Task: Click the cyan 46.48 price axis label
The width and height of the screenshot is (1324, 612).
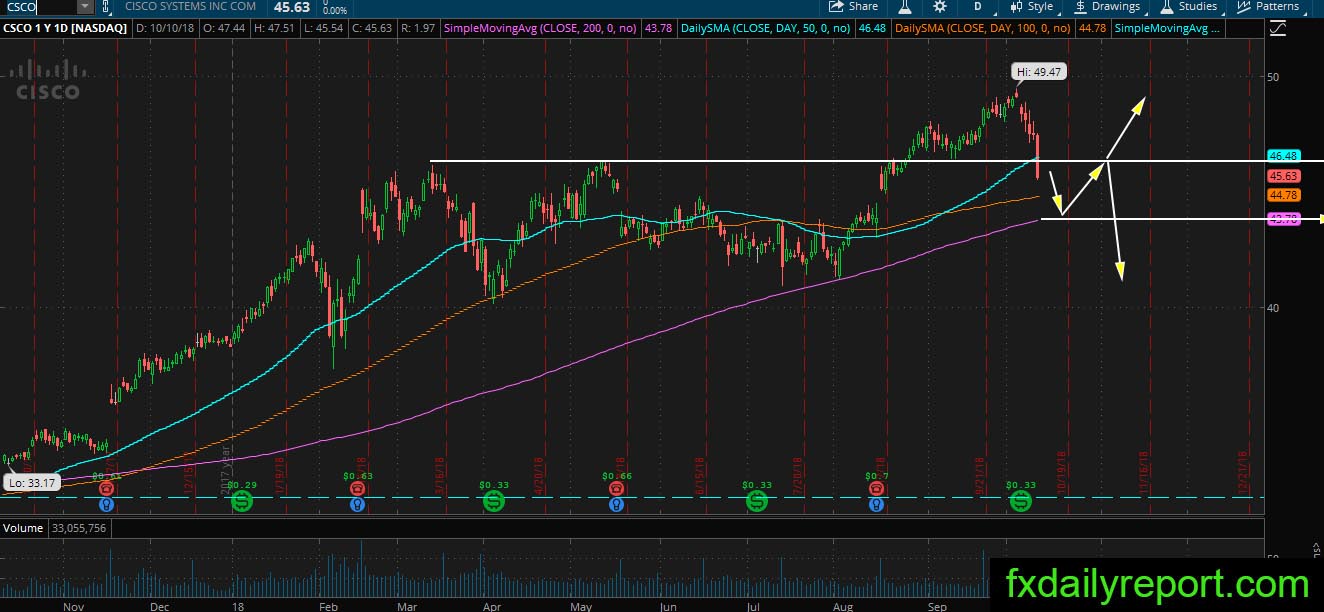Action: coord(1283,156)
